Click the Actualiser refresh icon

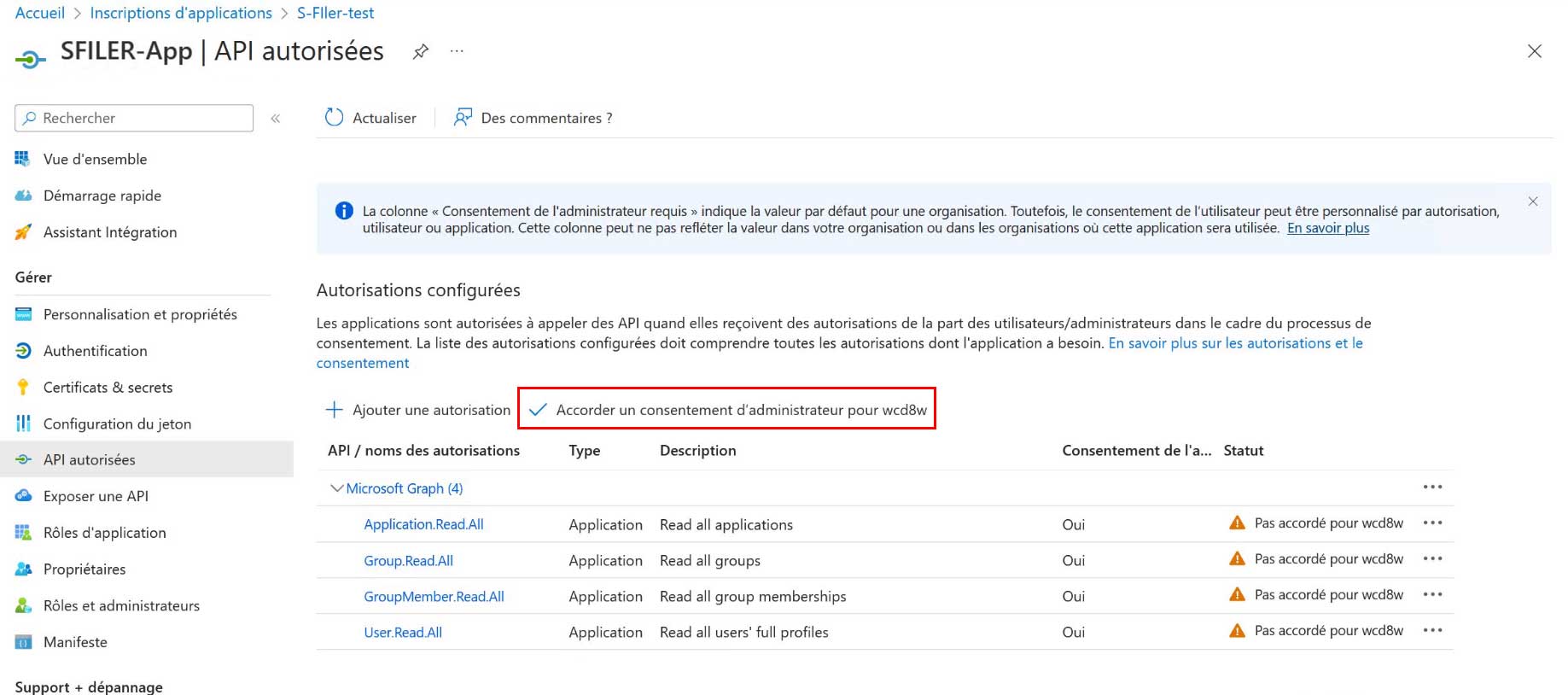(334, 118)
